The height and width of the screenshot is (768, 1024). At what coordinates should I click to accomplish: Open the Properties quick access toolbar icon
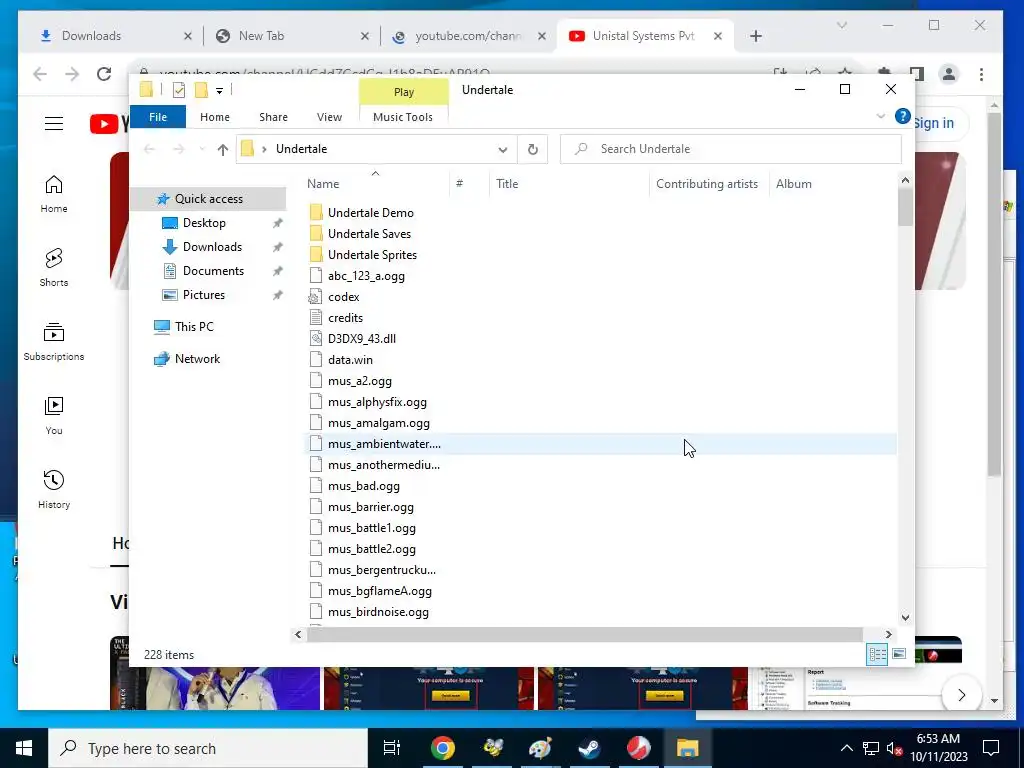178,90
